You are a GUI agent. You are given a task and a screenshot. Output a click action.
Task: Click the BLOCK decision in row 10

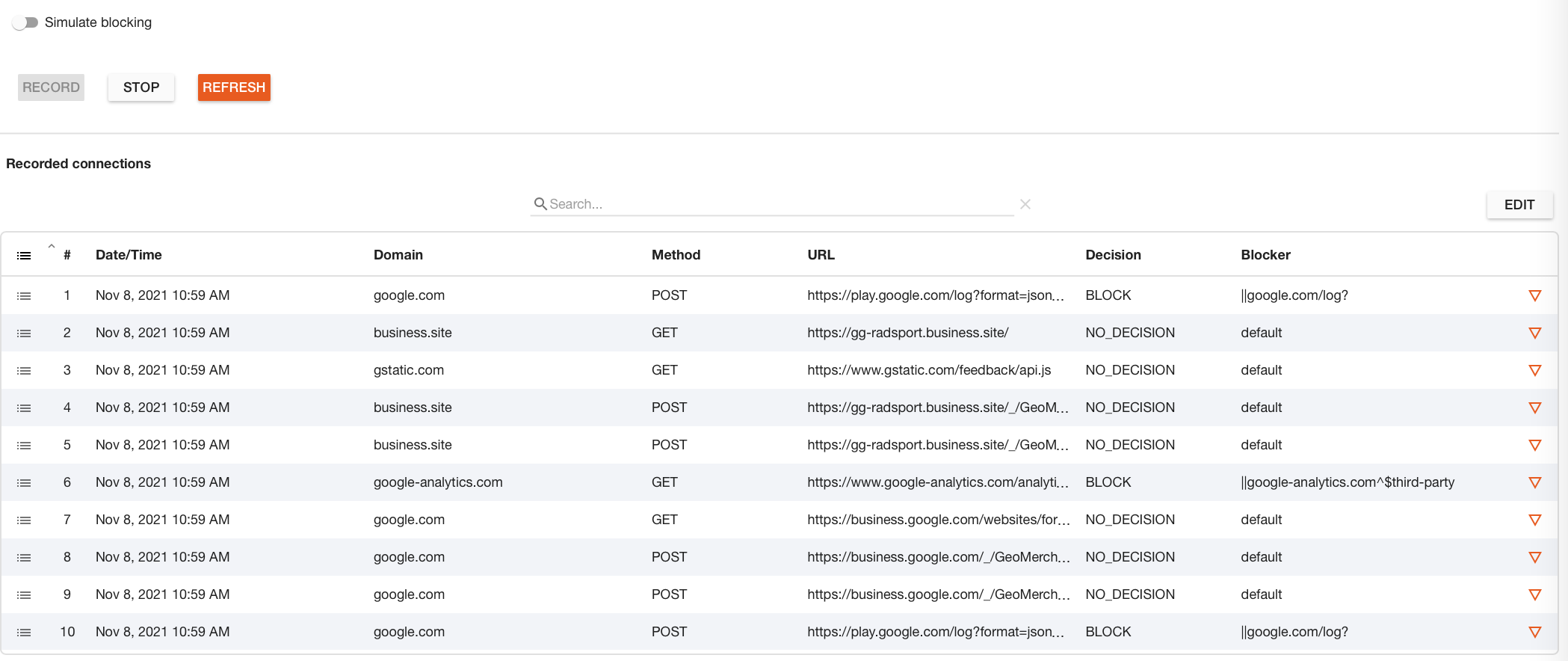point(1108,632)
